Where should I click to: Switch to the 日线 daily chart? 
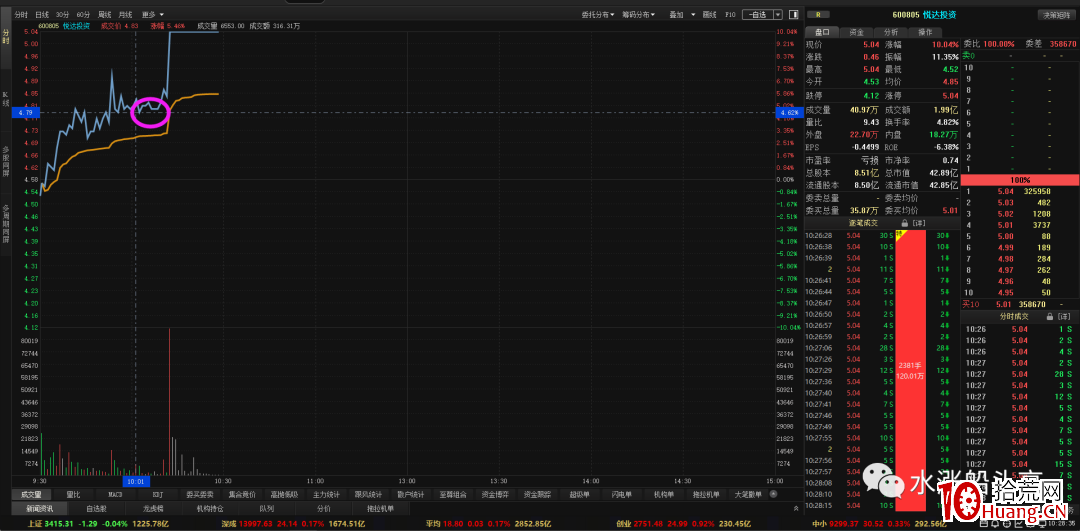click(x=41, y=14)
